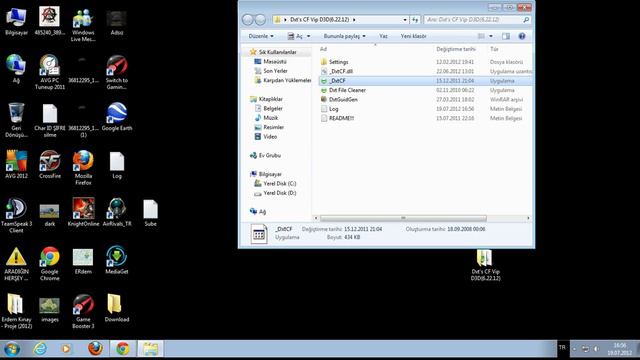Select the DvtGuidGen WinRAR archive
This screenshot has width=640, height=360.
[x=425, y=99]
